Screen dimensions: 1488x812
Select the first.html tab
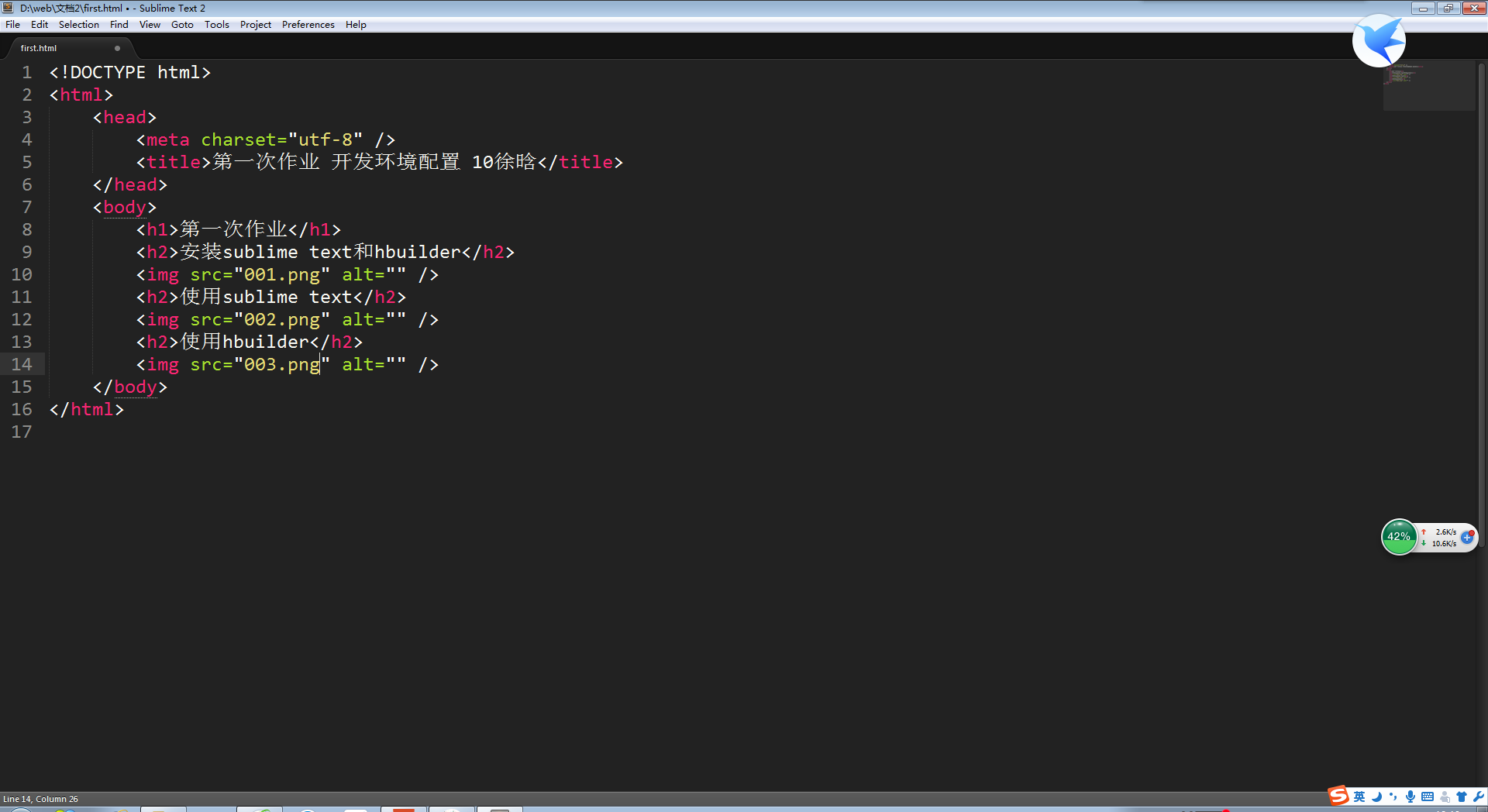(39, 48)
